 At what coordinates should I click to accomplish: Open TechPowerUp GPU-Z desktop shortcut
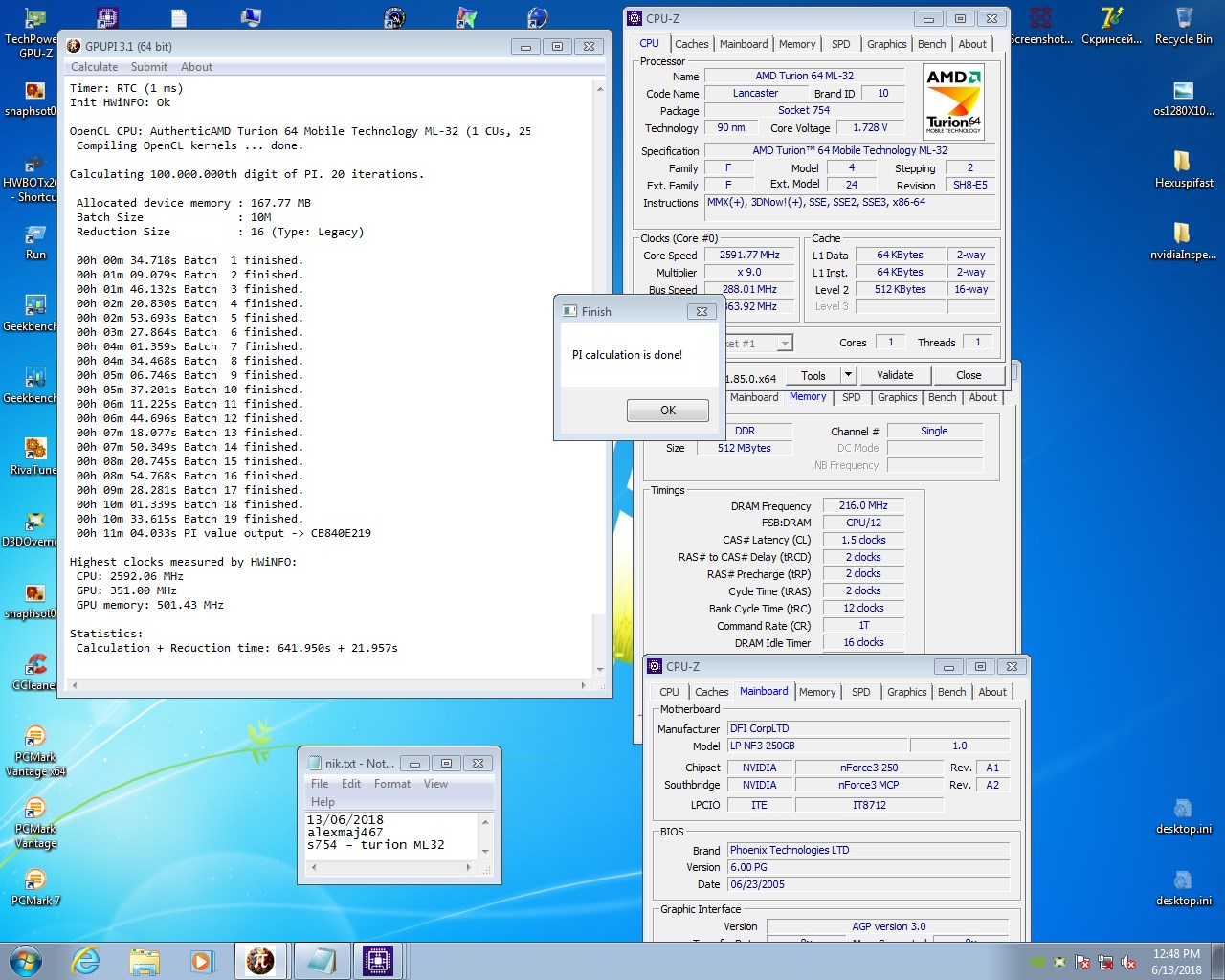(34, 33)
